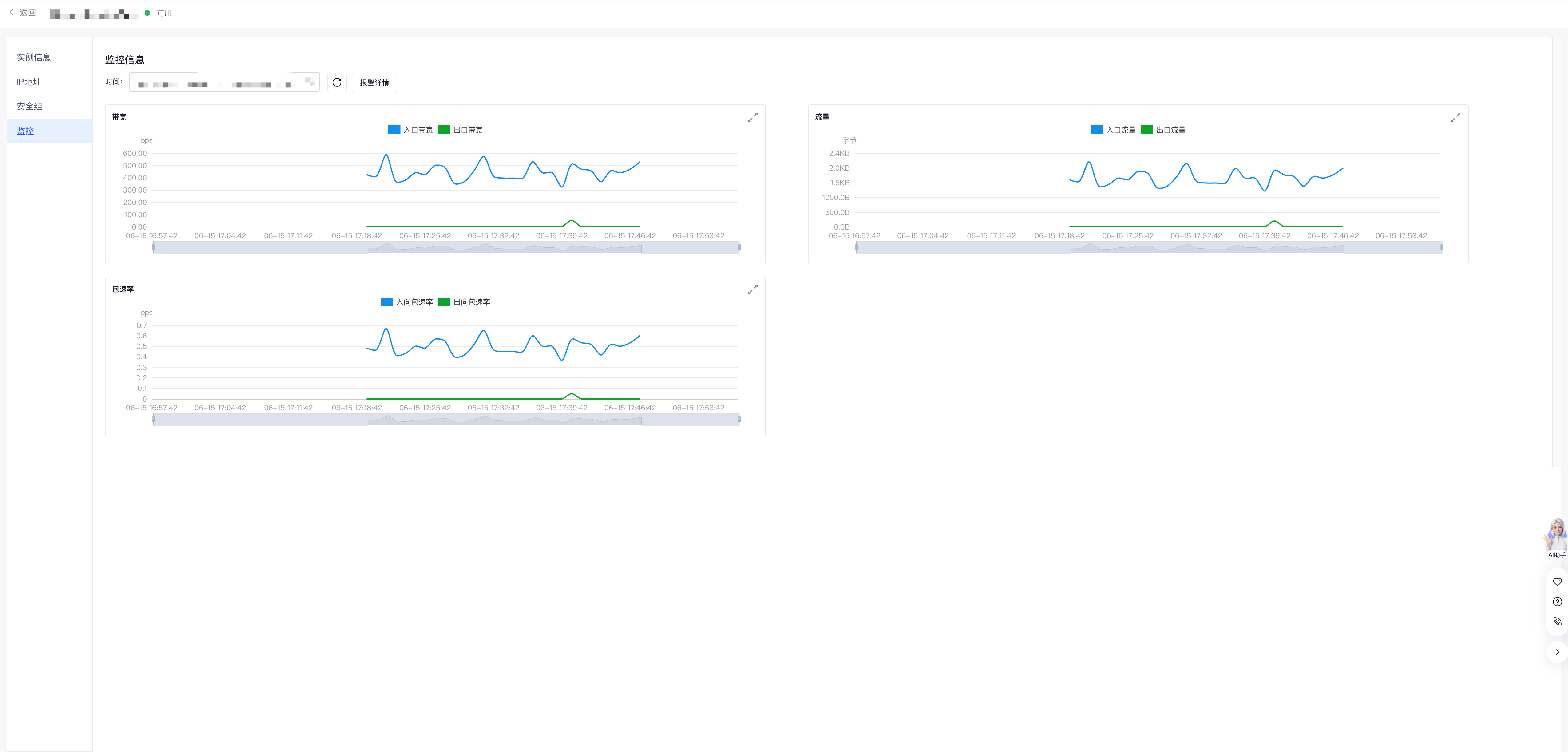Screen dimensions: 1568x753
Task: Toggle the 出口带宽 legend series
Action: click(x=460, y=130)
